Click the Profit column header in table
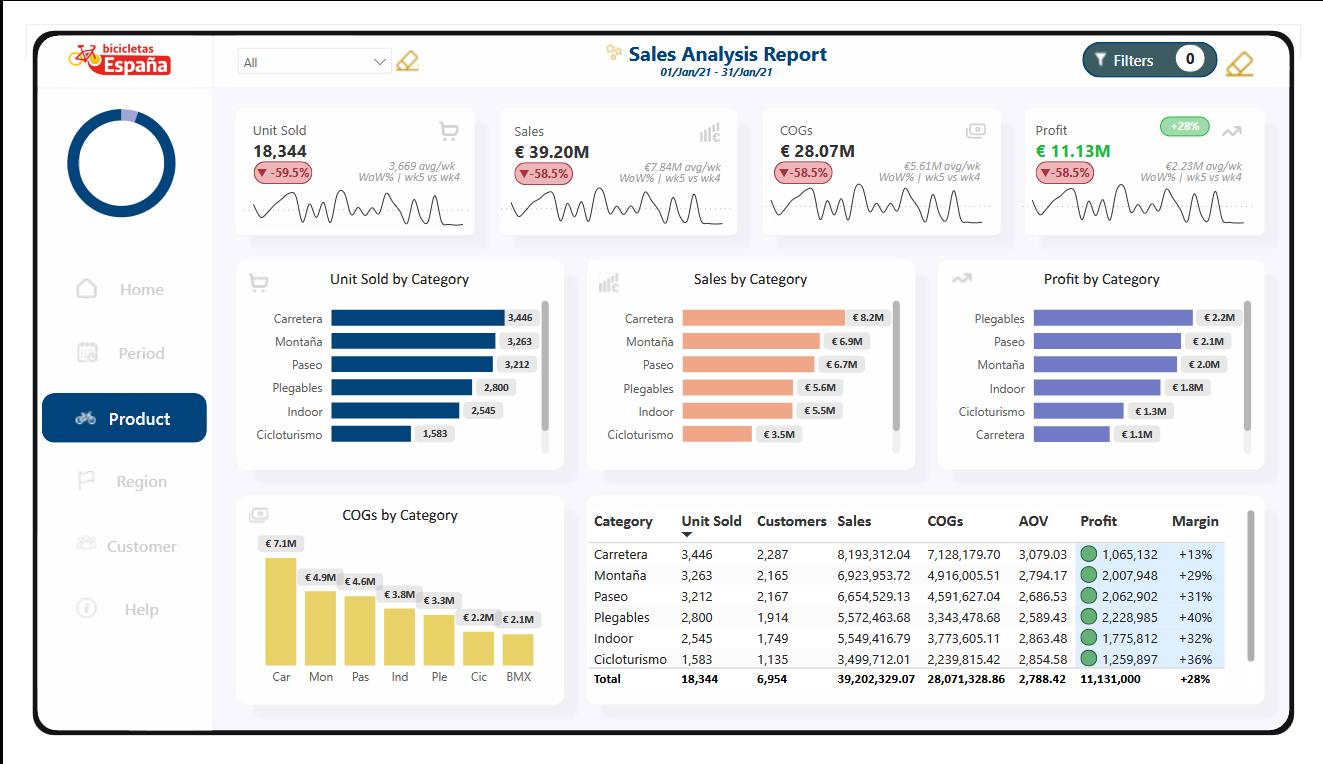This screenshot has height=764, width=1323. 1099,521
